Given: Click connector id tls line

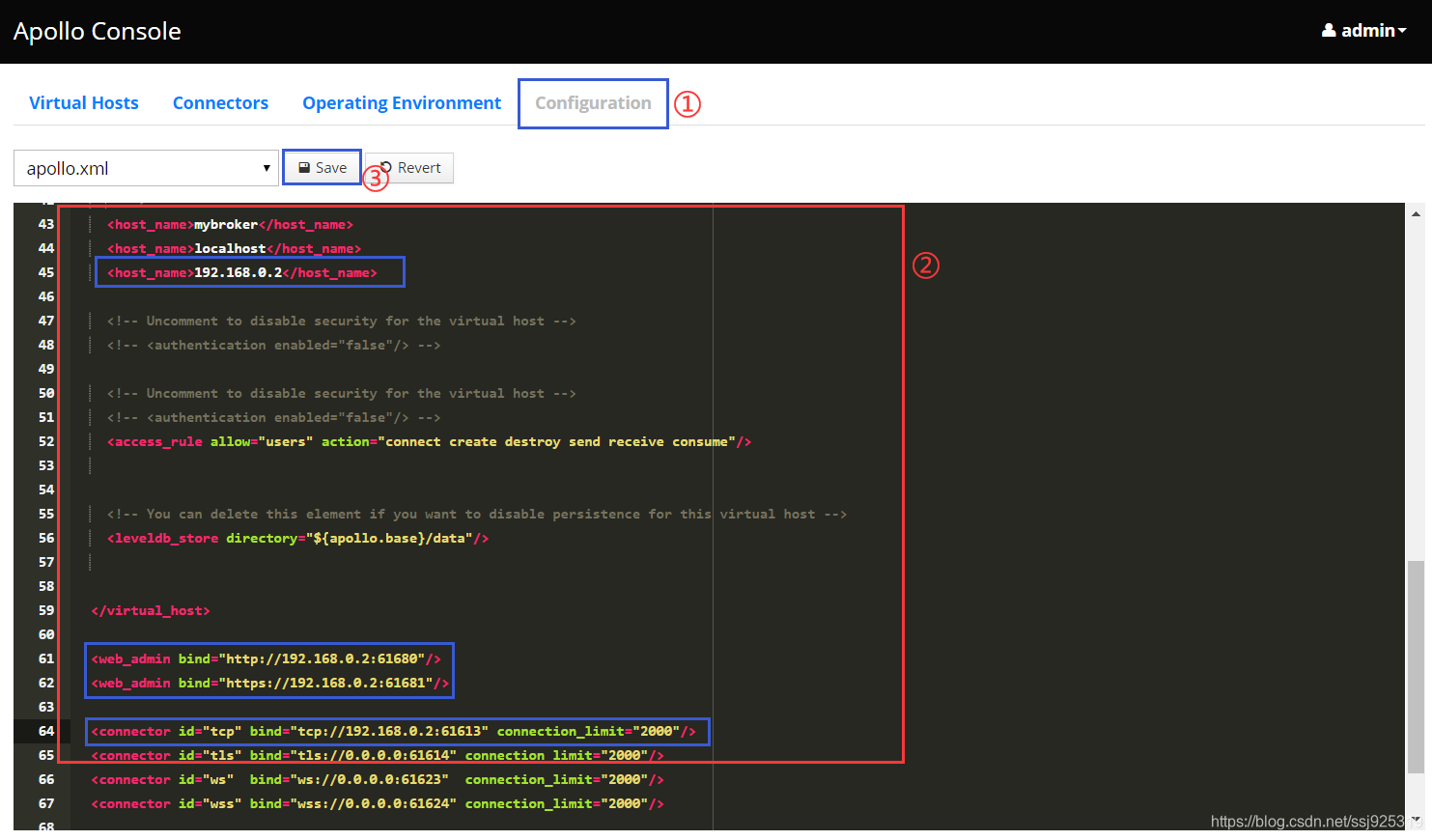Looking at the screenshot, I should pyautogui.click(x=378, y=755).
